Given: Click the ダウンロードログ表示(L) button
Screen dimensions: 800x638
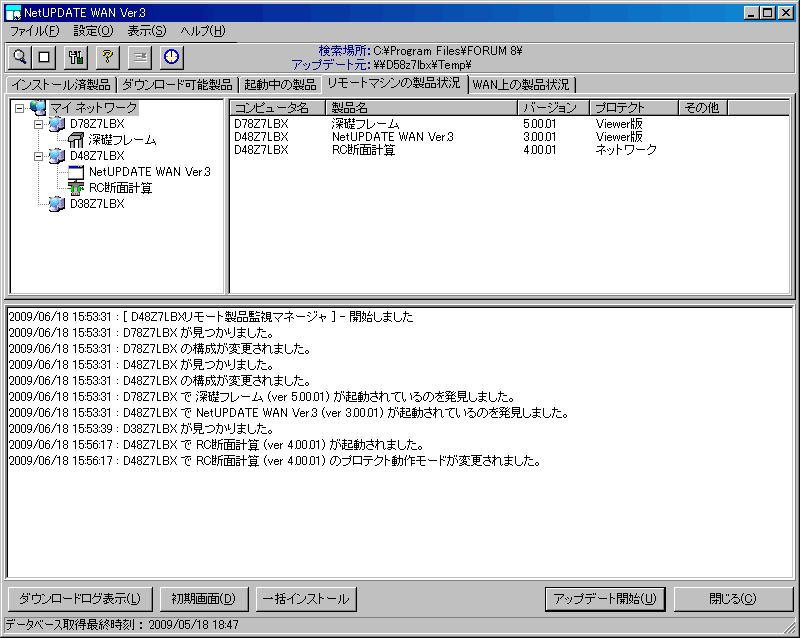Looking at the screenshot, I should (80, 599).
